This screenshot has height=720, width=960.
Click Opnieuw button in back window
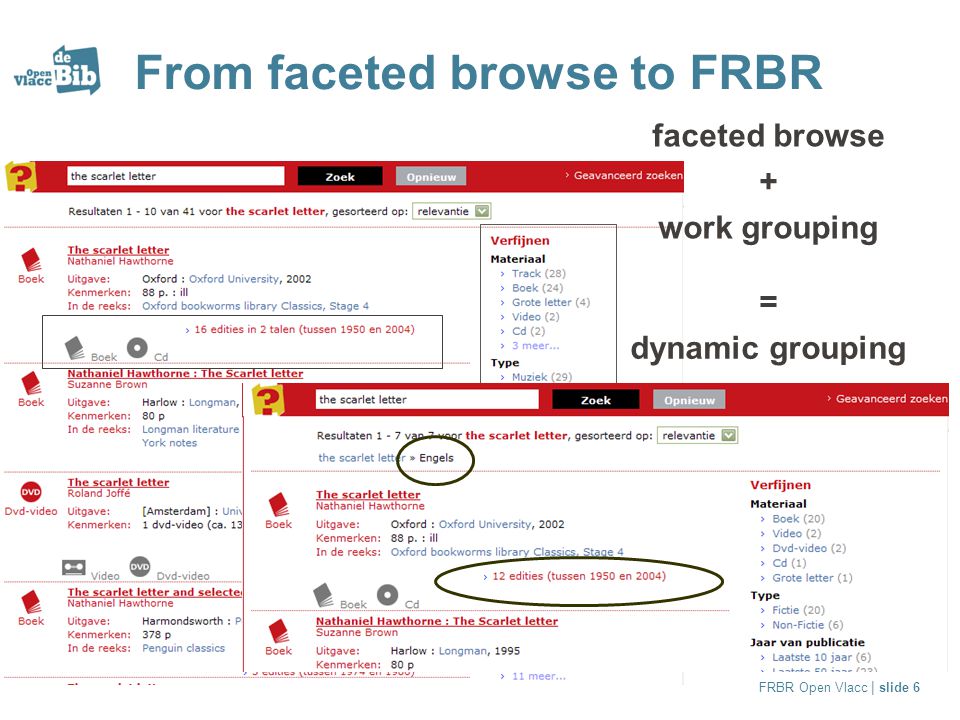431,176
